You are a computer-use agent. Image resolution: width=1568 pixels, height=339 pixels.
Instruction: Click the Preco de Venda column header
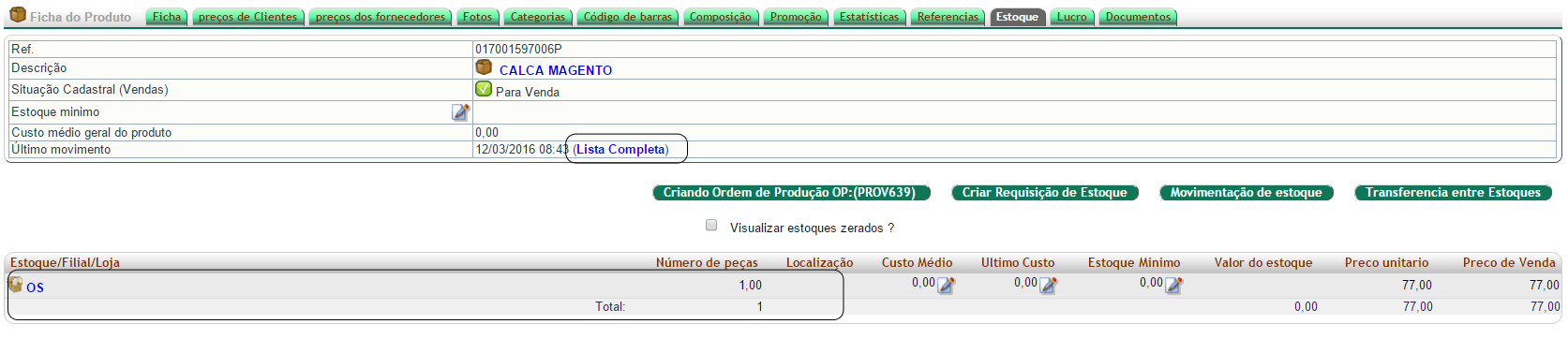pyautogui.click(x=1509, y=262)
